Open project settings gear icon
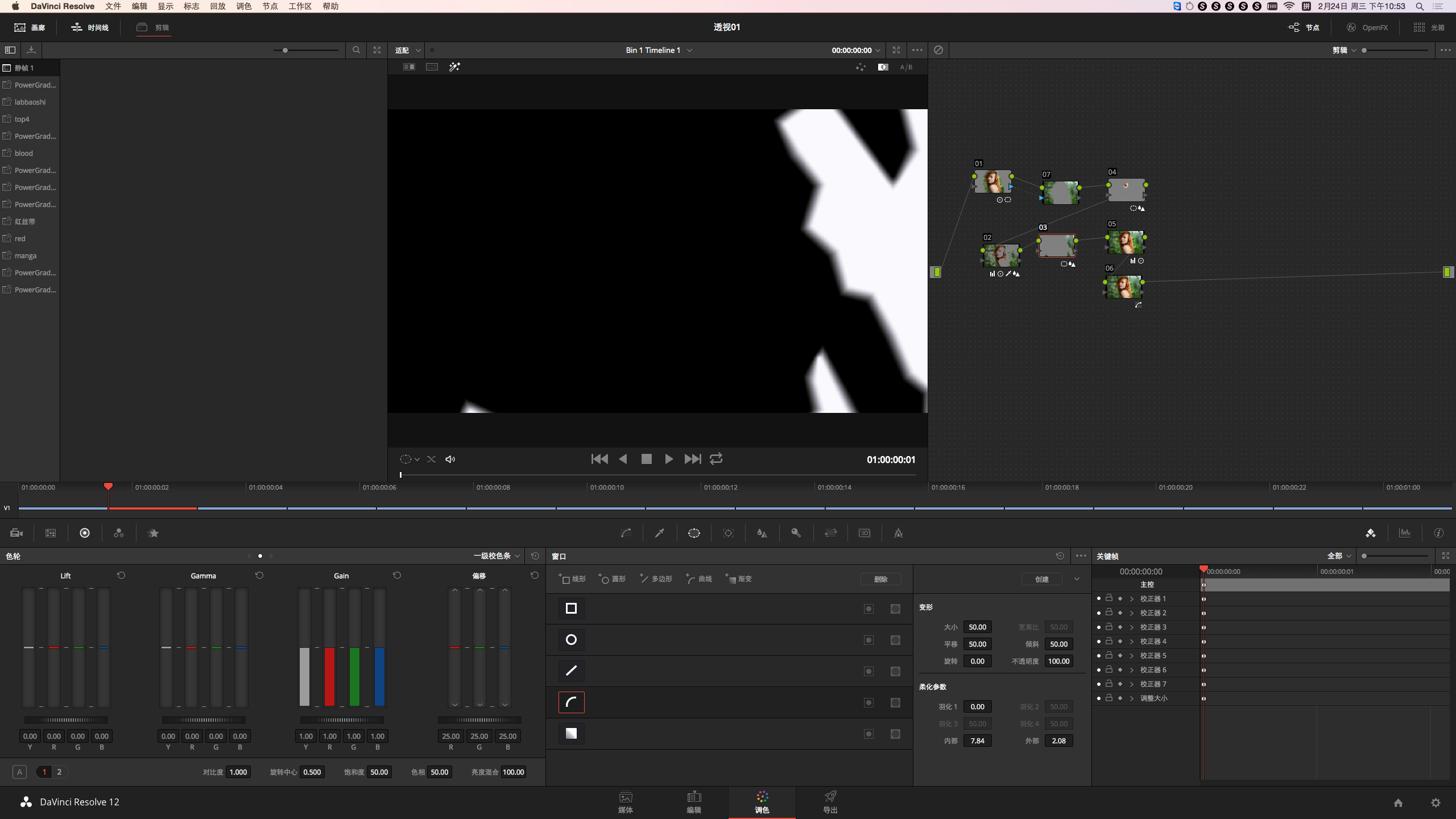This screenshot has height=819, width=1456. tap(1436, 803)
